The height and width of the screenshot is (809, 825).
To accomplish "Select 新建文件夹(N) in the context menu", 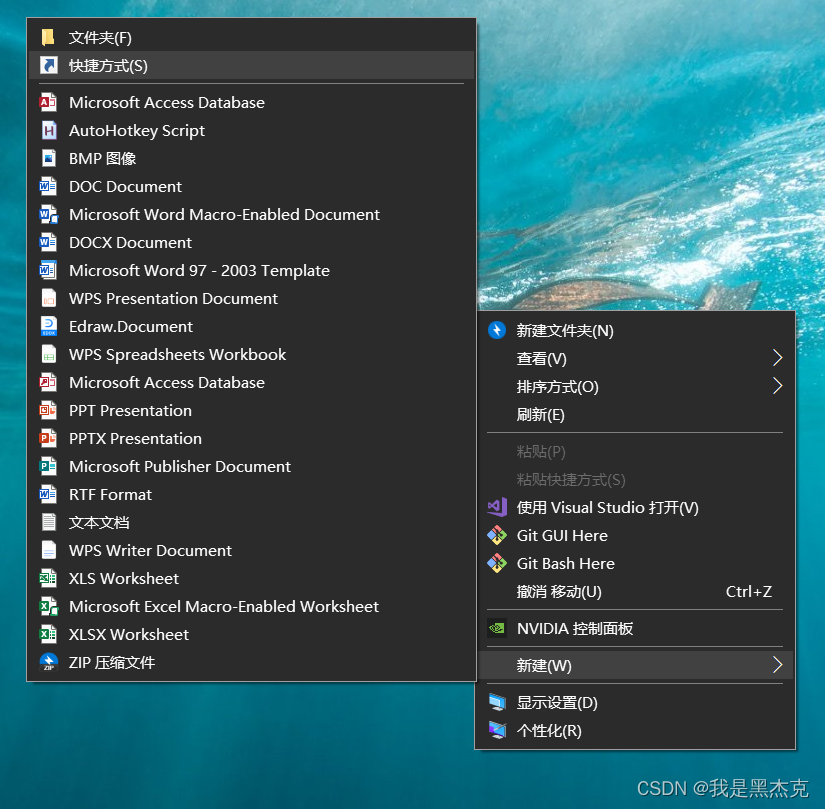I will pos(635,330).
